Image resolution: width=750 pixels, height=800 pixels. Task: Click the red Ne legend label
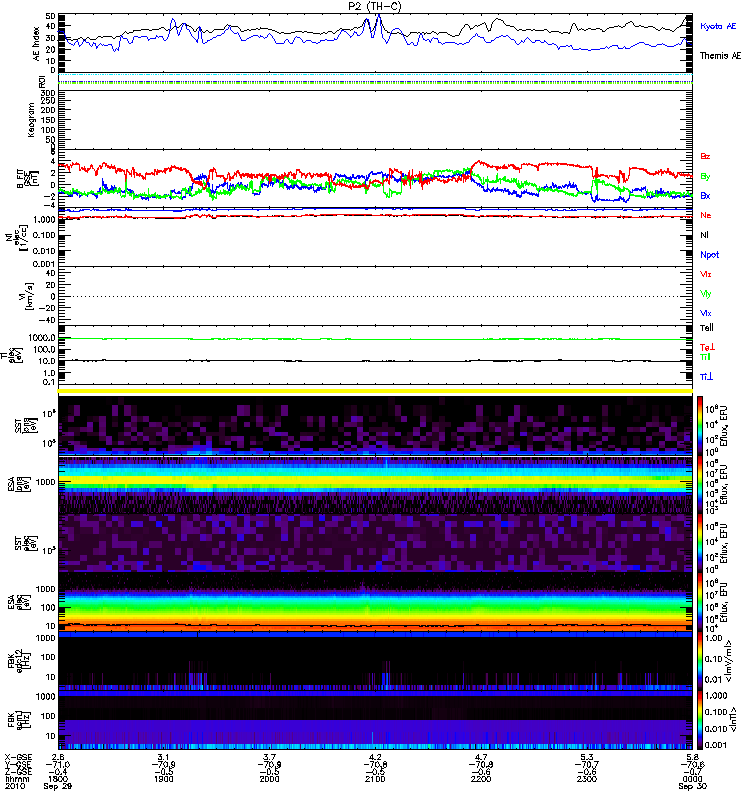point(706,215)
